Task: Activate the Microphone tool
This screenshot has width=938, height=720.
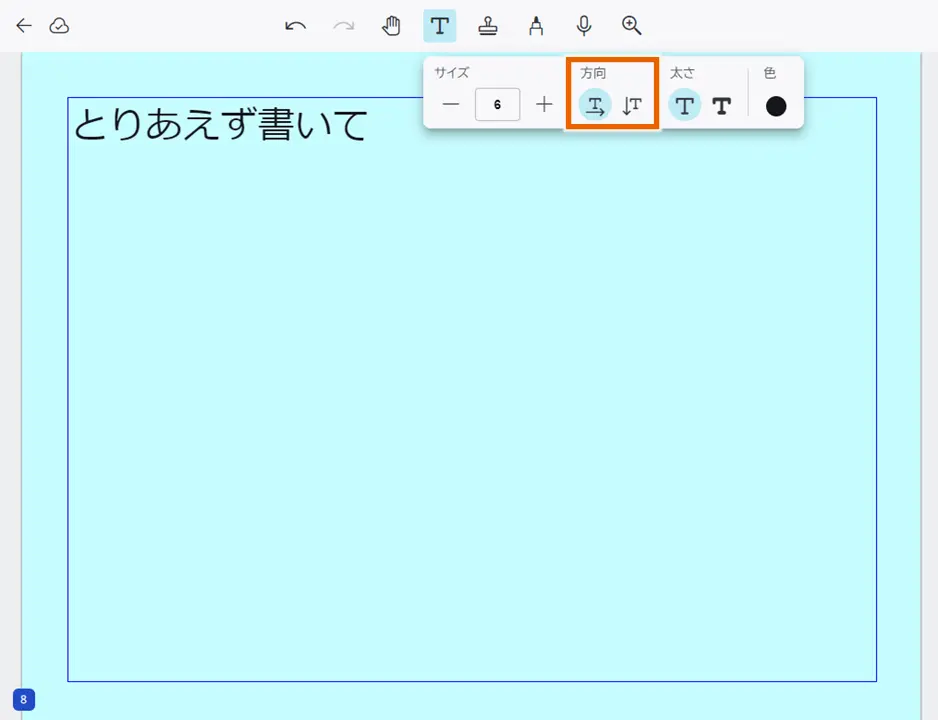Action: point(584,26)
